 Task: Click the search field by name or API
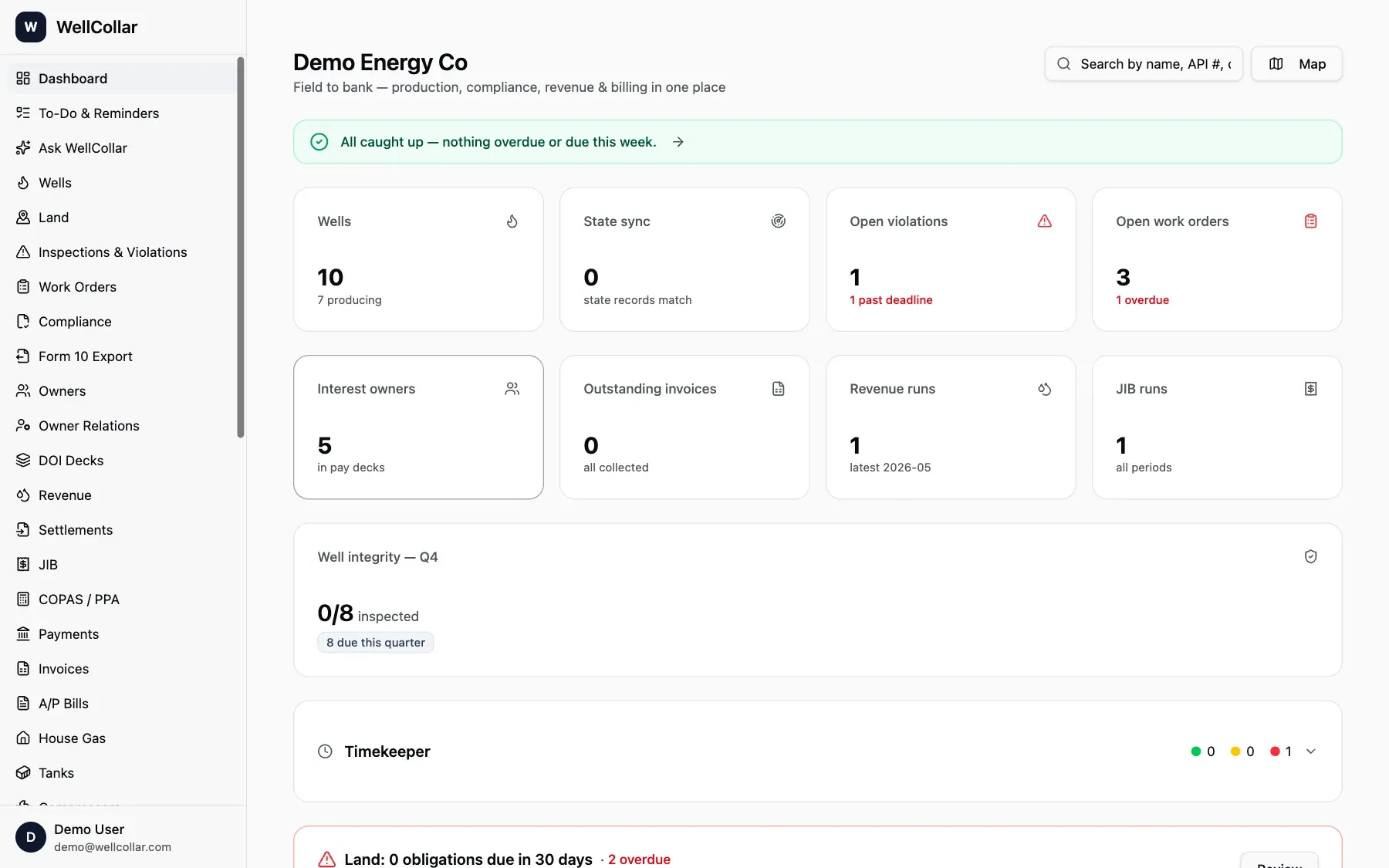(1144, 64)
